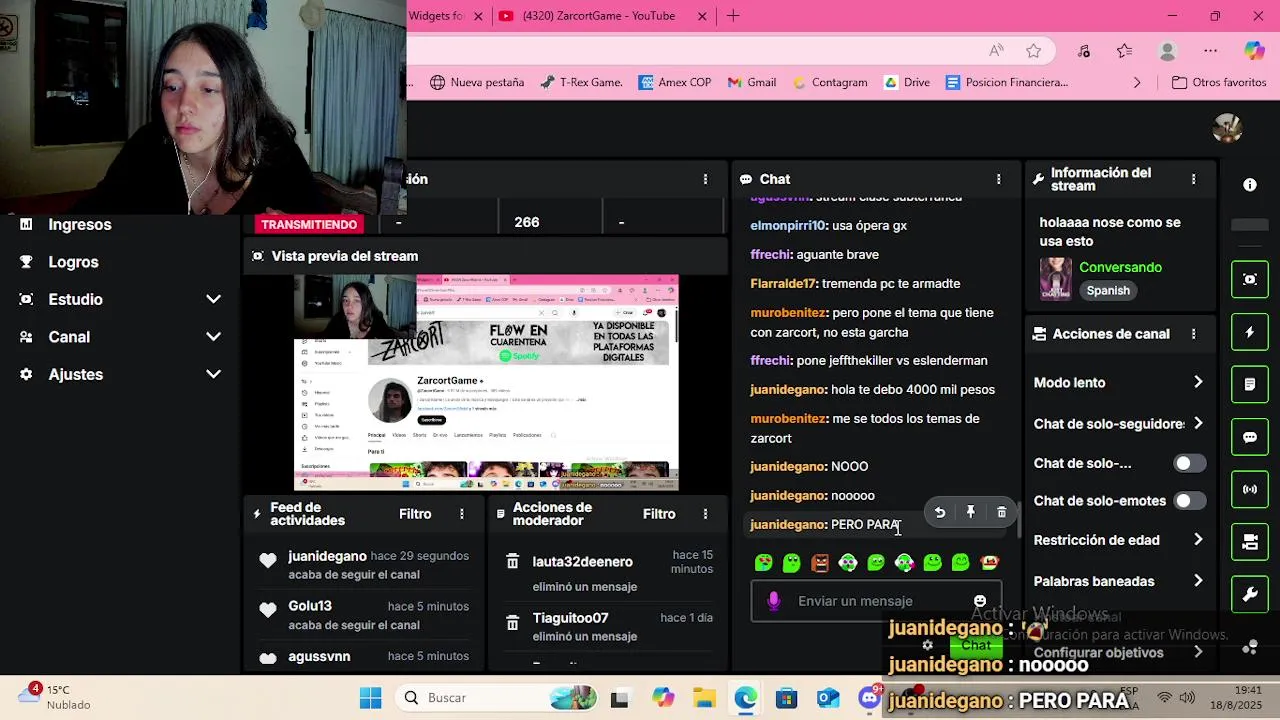Open the Contagram bookmark
The height and width of the screenshot is (720, 1280).
click(829, 82)
